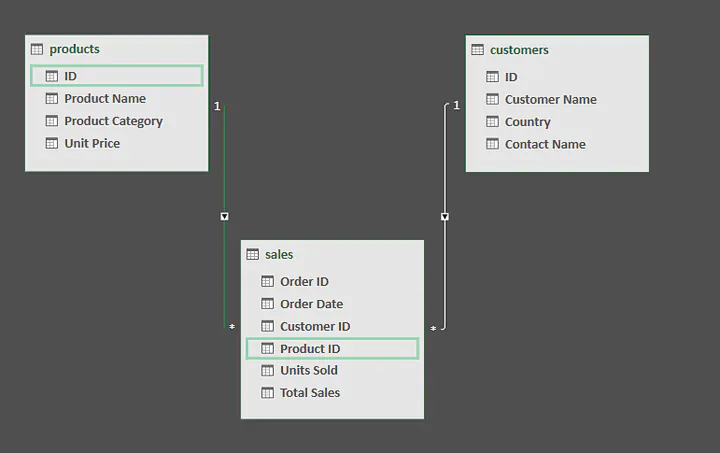Click the column icon beside Country
Viewport: 720px width, 453px height.
(x=493, y=122)
